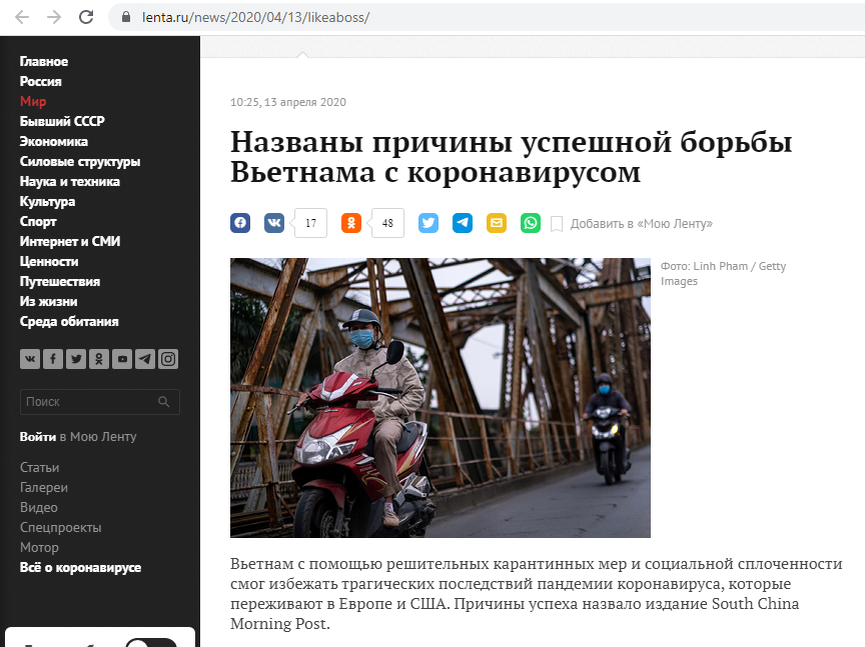Toggle the switch at sidebar bottom
This screenshot has height=647, width=865.
click(x=151, y=642)
